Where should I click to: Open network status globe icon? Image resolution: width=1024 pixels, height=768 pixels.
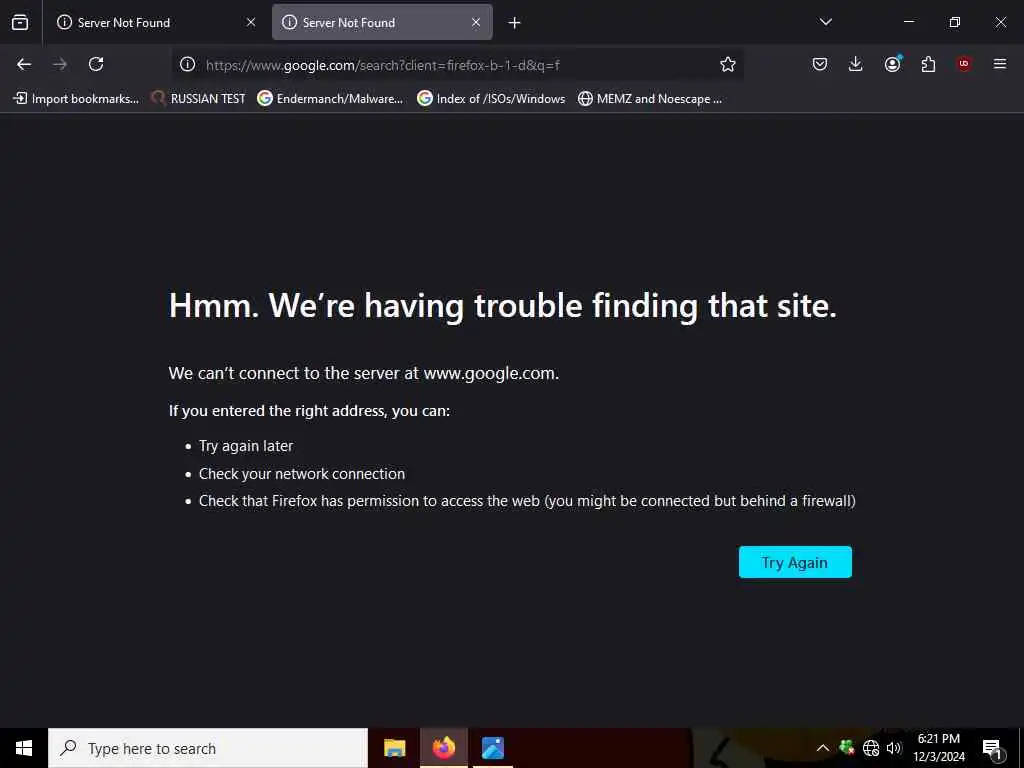click(x=871, y=748)
